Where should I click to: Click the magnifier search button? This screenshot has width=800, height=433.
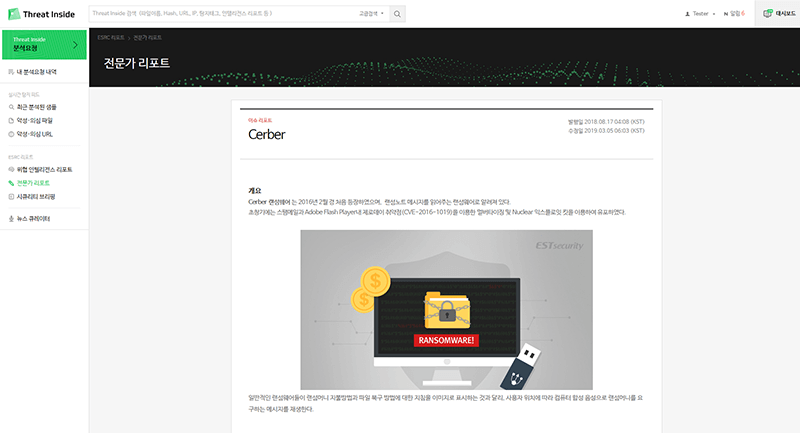tap(398, 14)
